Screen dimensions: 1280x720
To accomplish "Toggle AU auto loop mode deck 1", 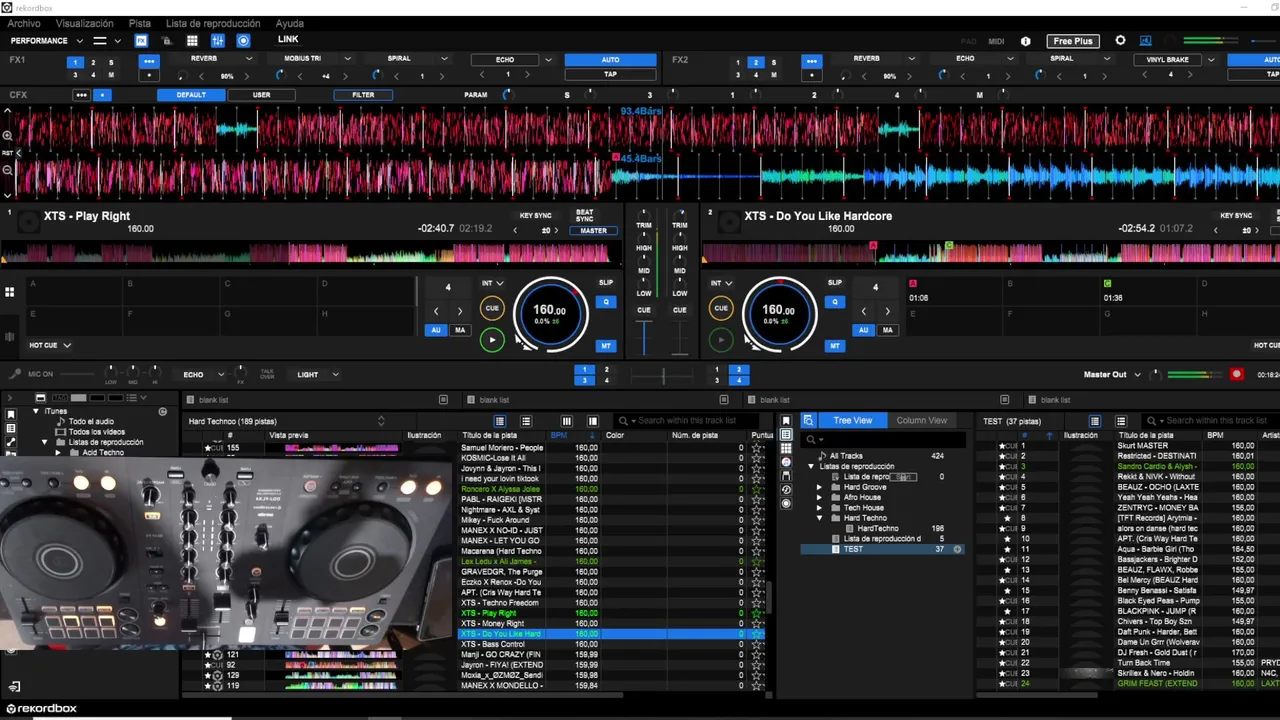I will point(436,330).
